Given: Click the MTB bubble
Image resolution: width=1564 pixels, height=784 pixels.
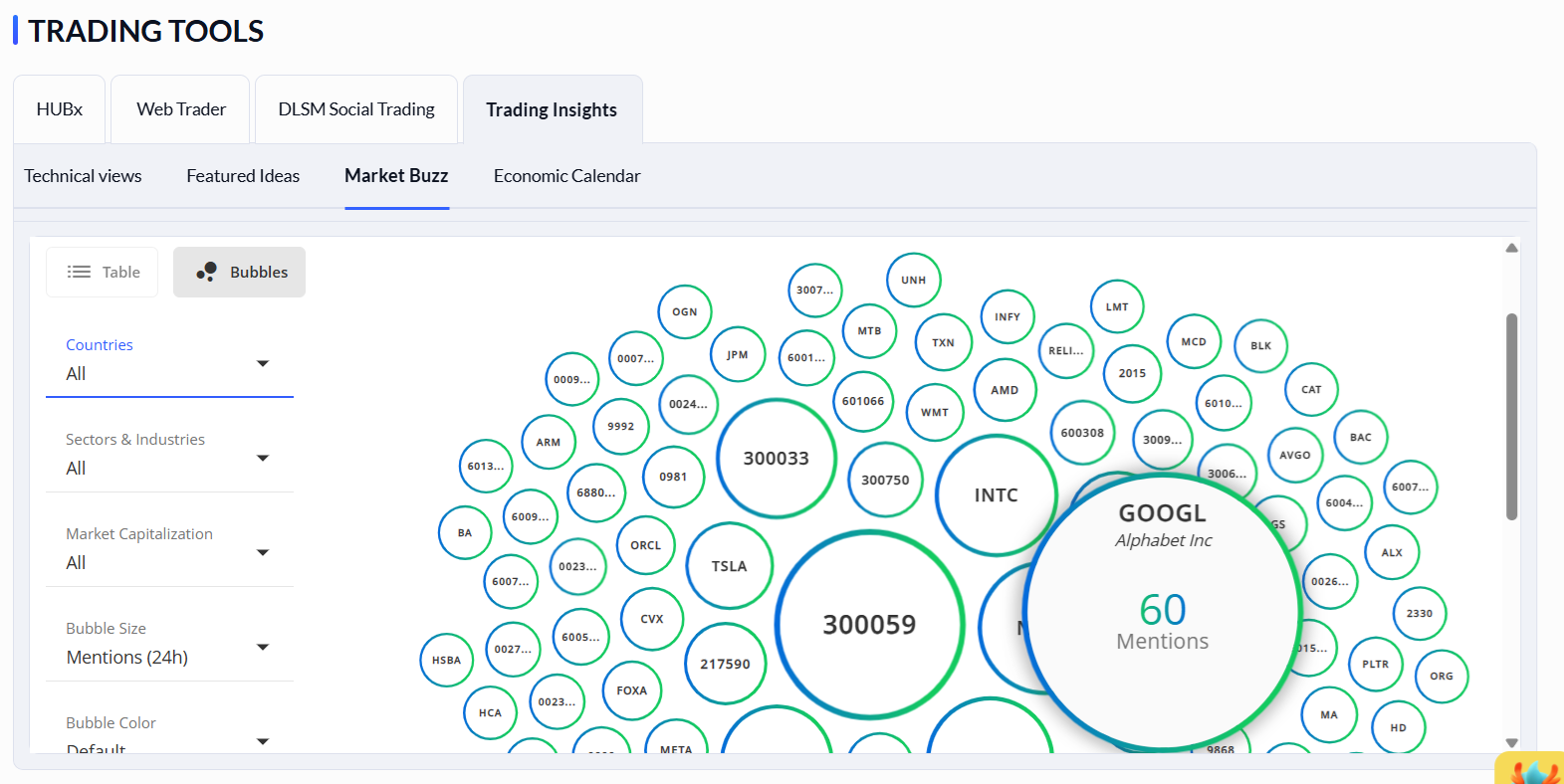Looking at the screenshot, I should point(869,330).
